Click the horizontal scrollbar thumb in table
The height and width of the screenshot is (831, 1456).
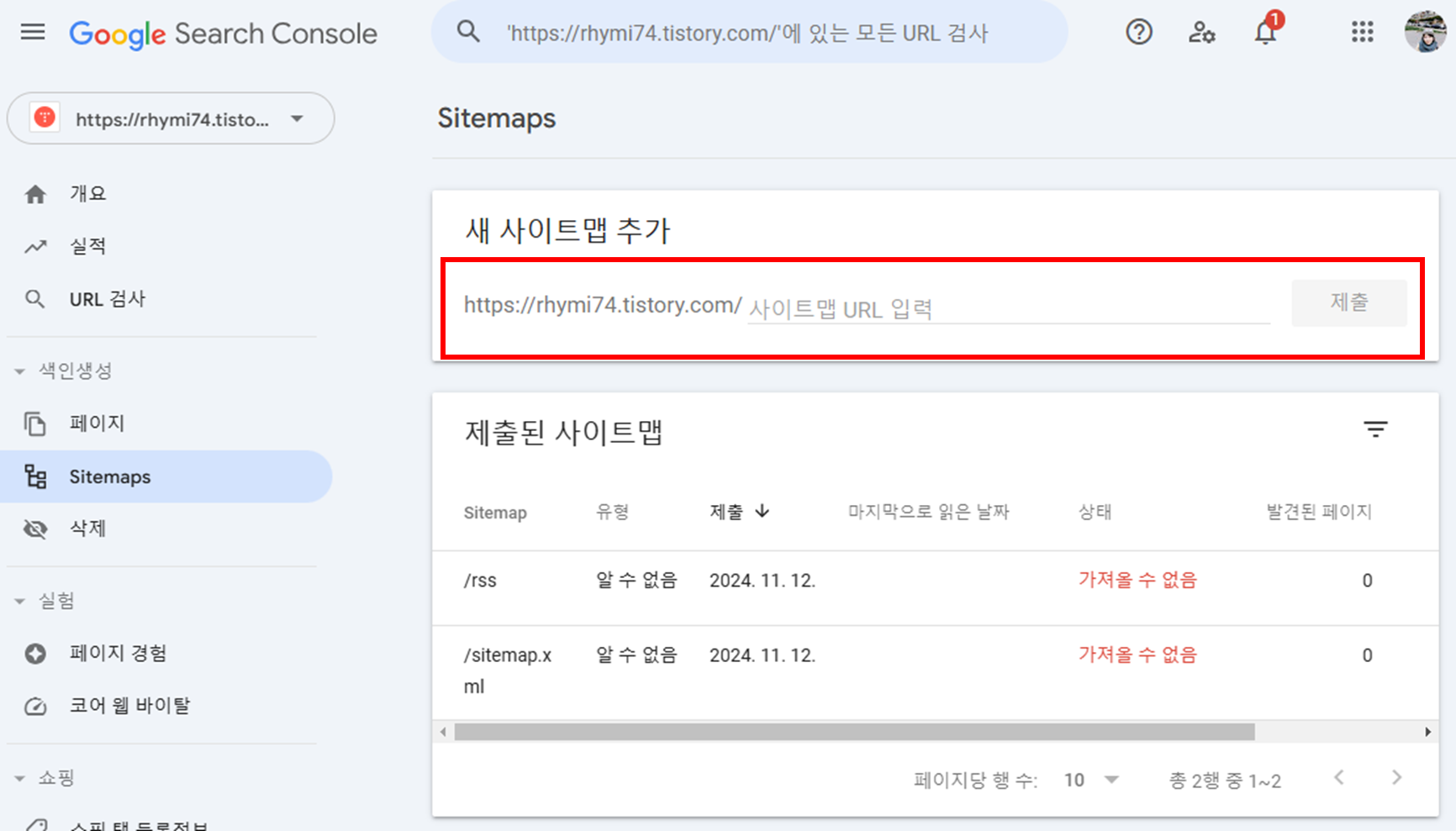pos(854,732)
